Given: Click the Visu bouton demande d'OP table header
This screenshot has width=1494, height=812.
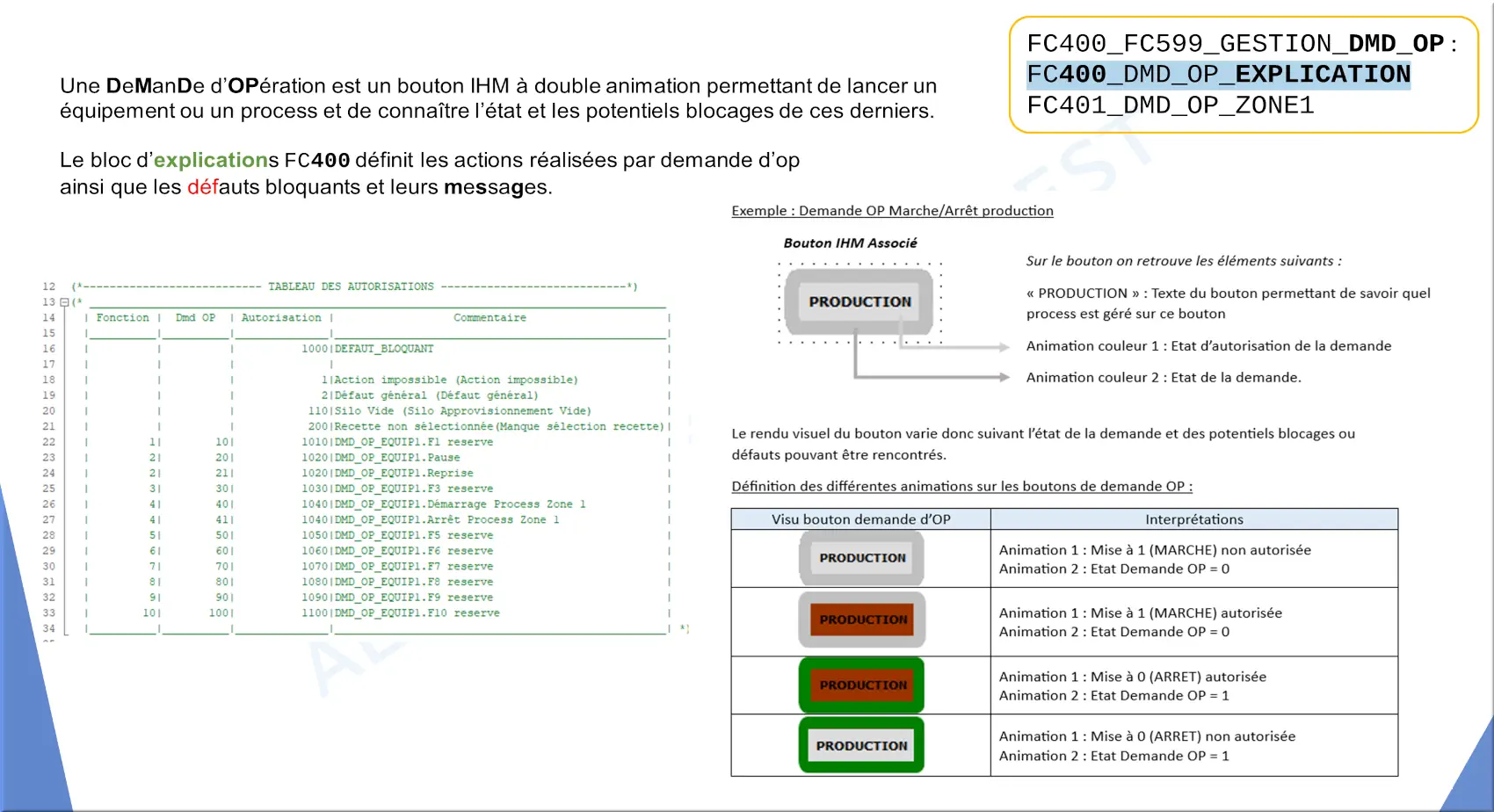Looking at the screenshot, I should tap(860, 519).
